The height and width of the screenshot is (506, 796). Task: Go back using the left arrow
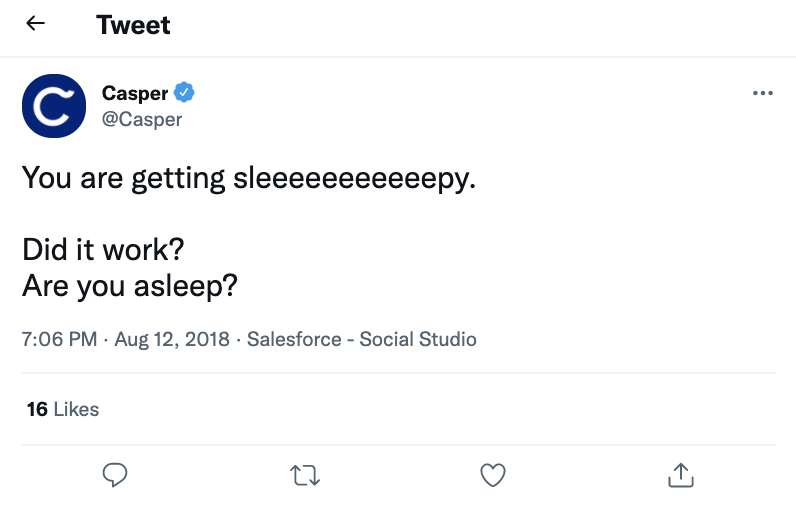tap(36, 24)
